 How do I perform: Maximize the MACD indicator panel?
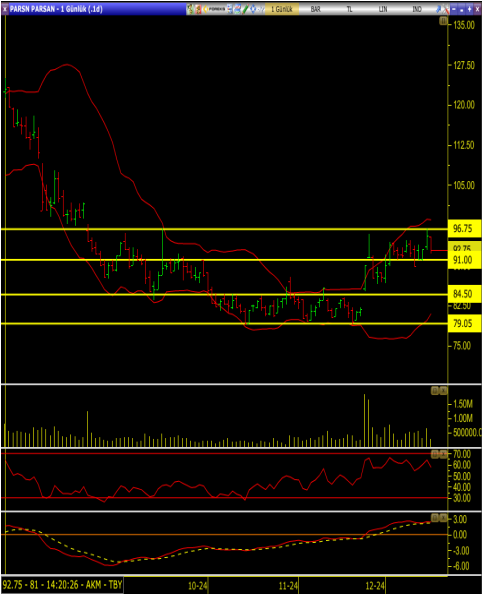pos(435,518)
